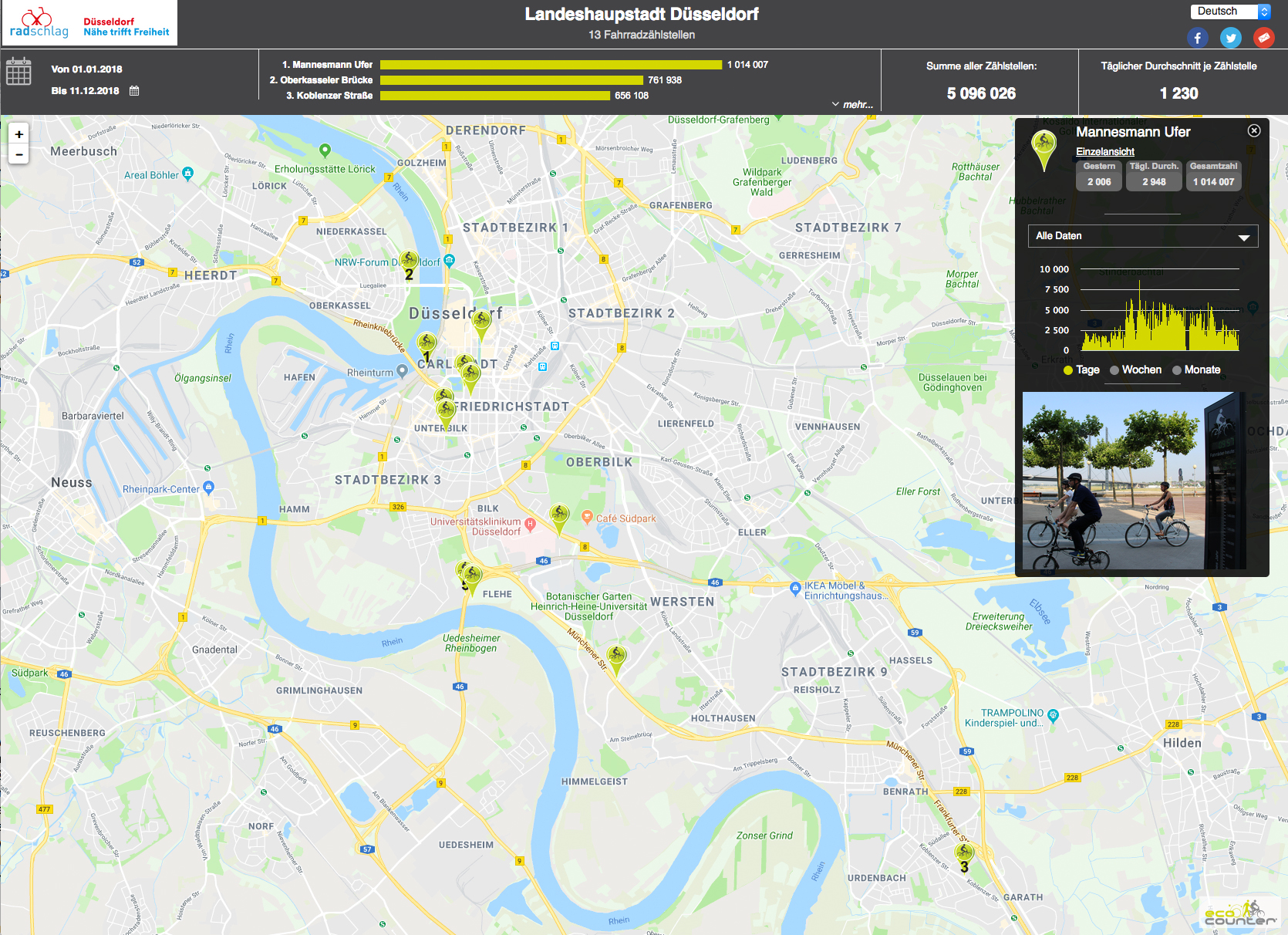Click the eco counter logo
The height and width of the screenshot is (935, 1288).
coord(1240,913)
